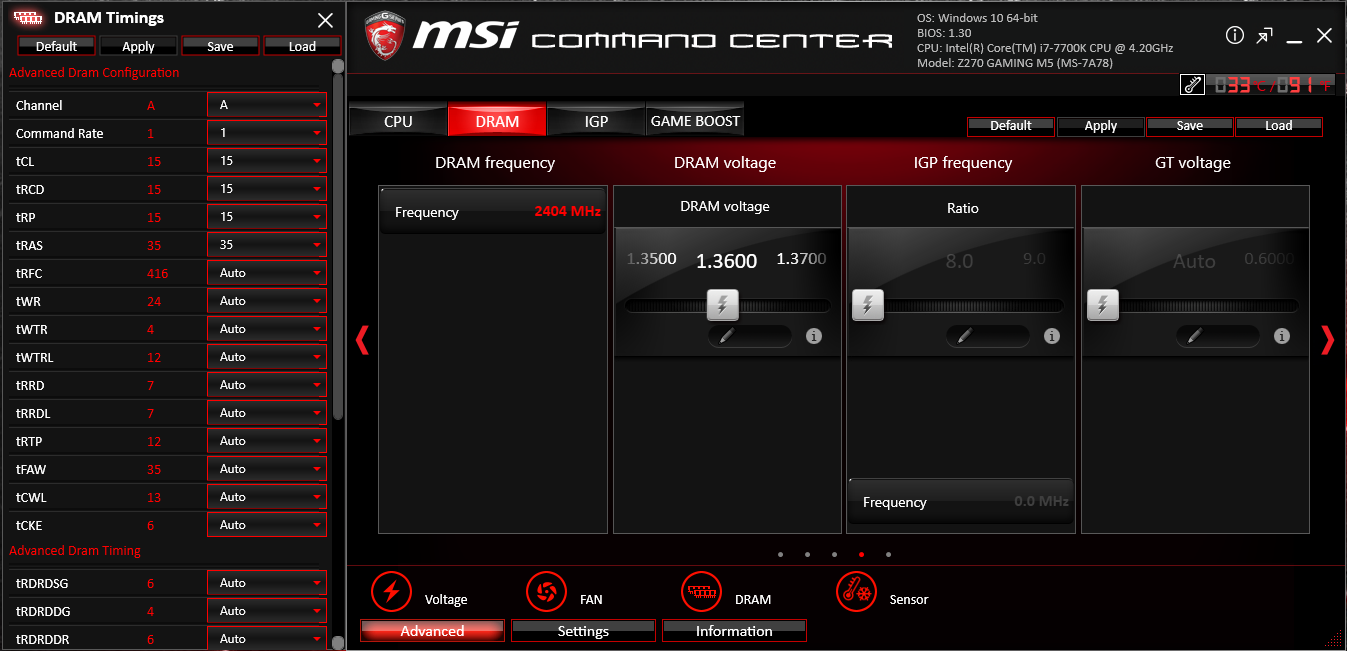This screenshot has height=651, width=1347.
Task: Click Load in the DRAM Timings panel
Action: point(302,46)
